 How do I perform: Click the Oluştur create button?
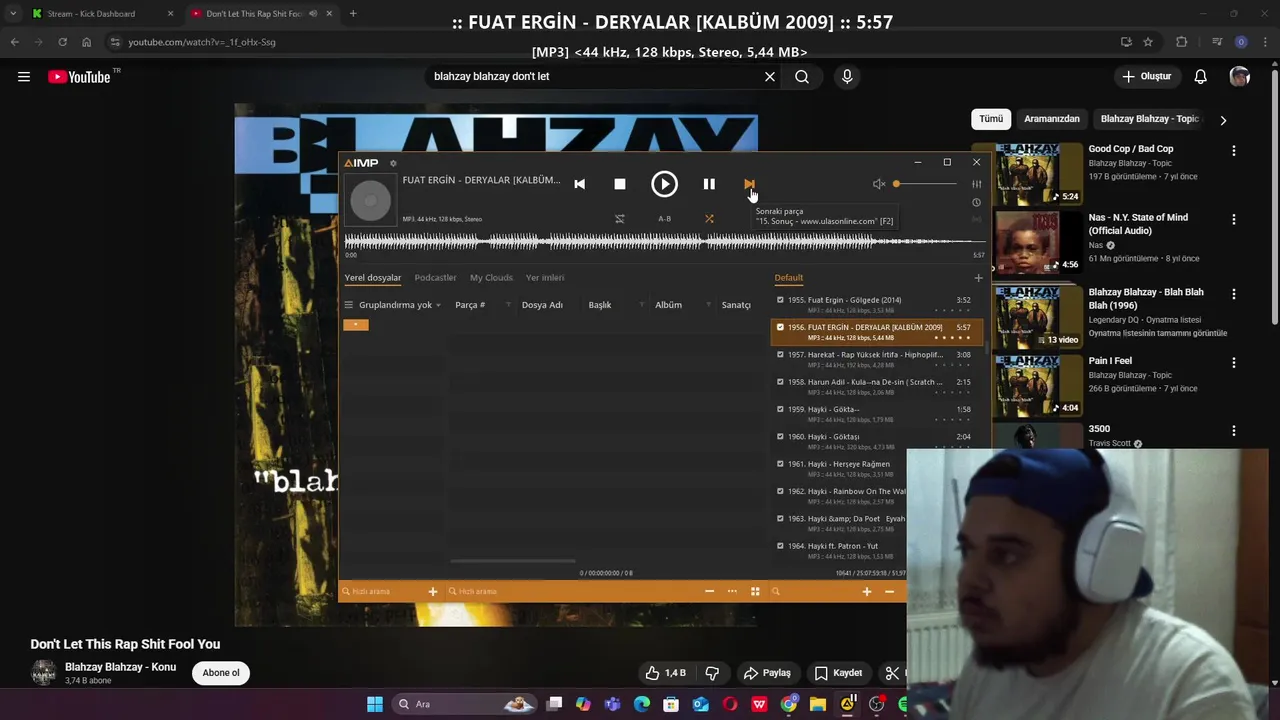tap(1146, 77)
